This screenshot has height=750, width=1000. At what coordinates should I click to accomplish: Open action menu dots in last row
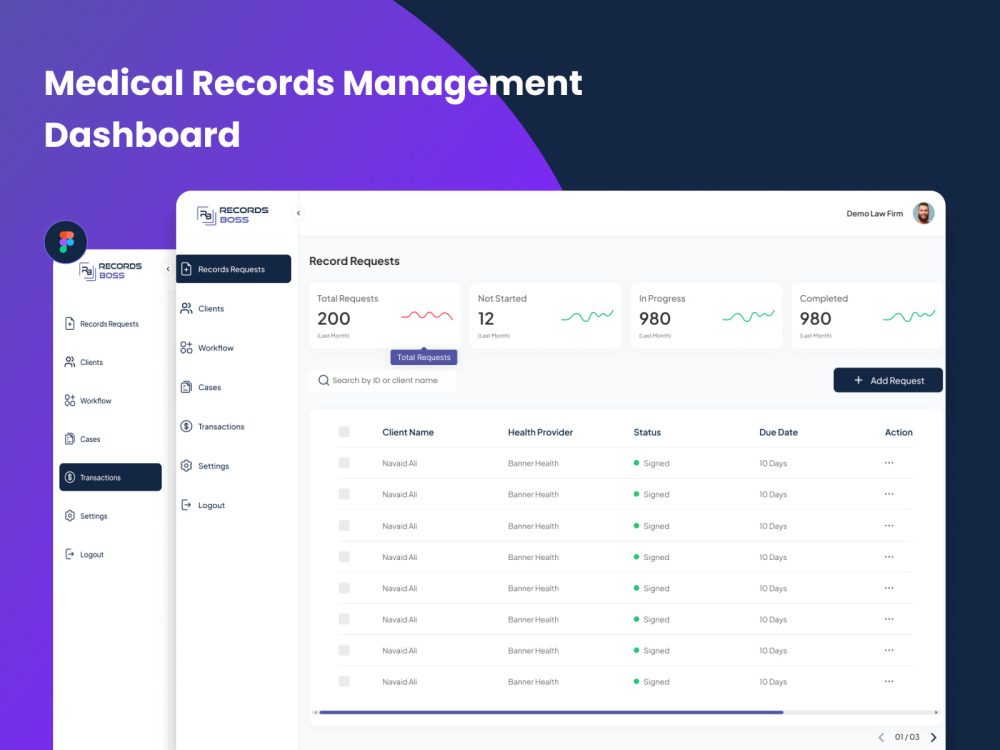pyautogui.click(x=889, y=682)
